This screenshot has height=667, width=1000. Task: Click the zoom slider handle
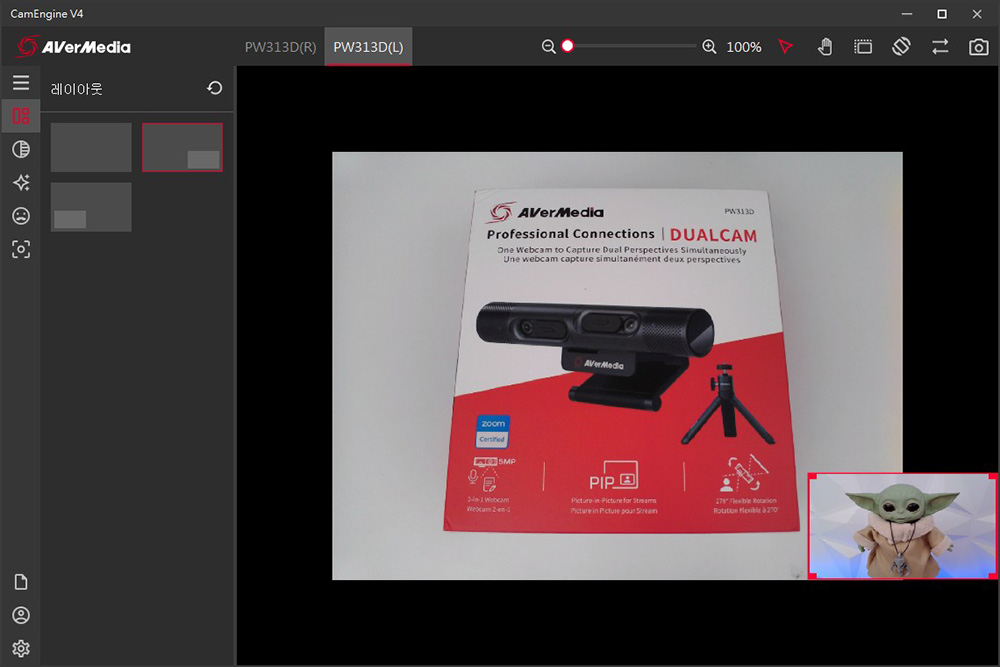tap(568, 46)
